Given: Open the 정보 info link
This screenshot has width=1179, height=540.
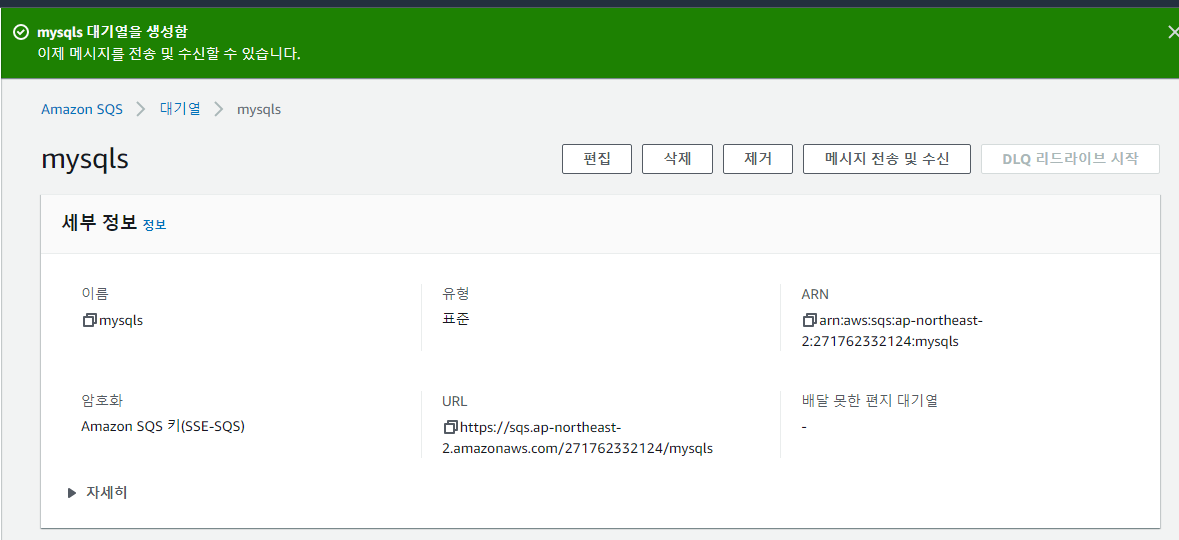Looking at the screenshot, I should click(x=154, y=225).
